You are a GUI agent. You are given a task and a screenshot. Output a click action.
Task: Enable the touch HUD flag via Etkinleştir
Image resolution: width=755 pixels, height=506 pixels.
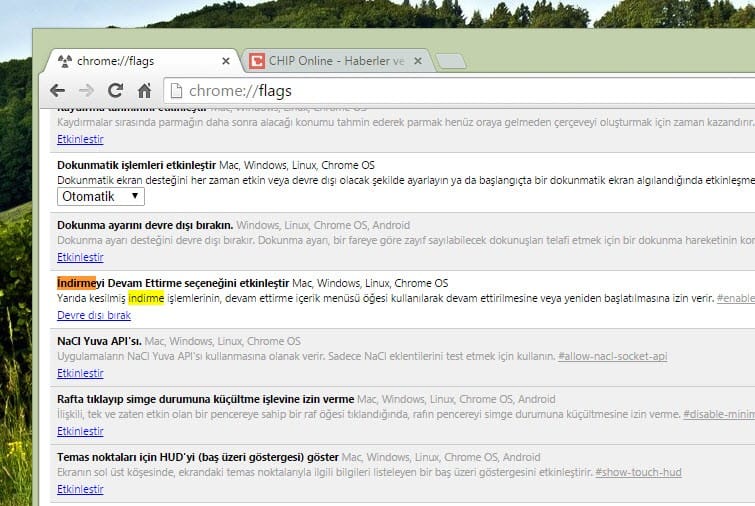[80, 489]
